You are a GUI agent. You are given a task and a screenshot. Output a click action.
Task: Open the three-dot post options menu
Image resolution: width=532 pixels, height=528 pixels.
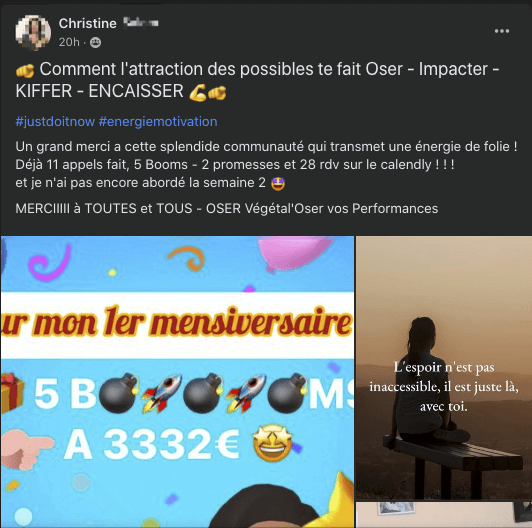click(x=501, y=31)
